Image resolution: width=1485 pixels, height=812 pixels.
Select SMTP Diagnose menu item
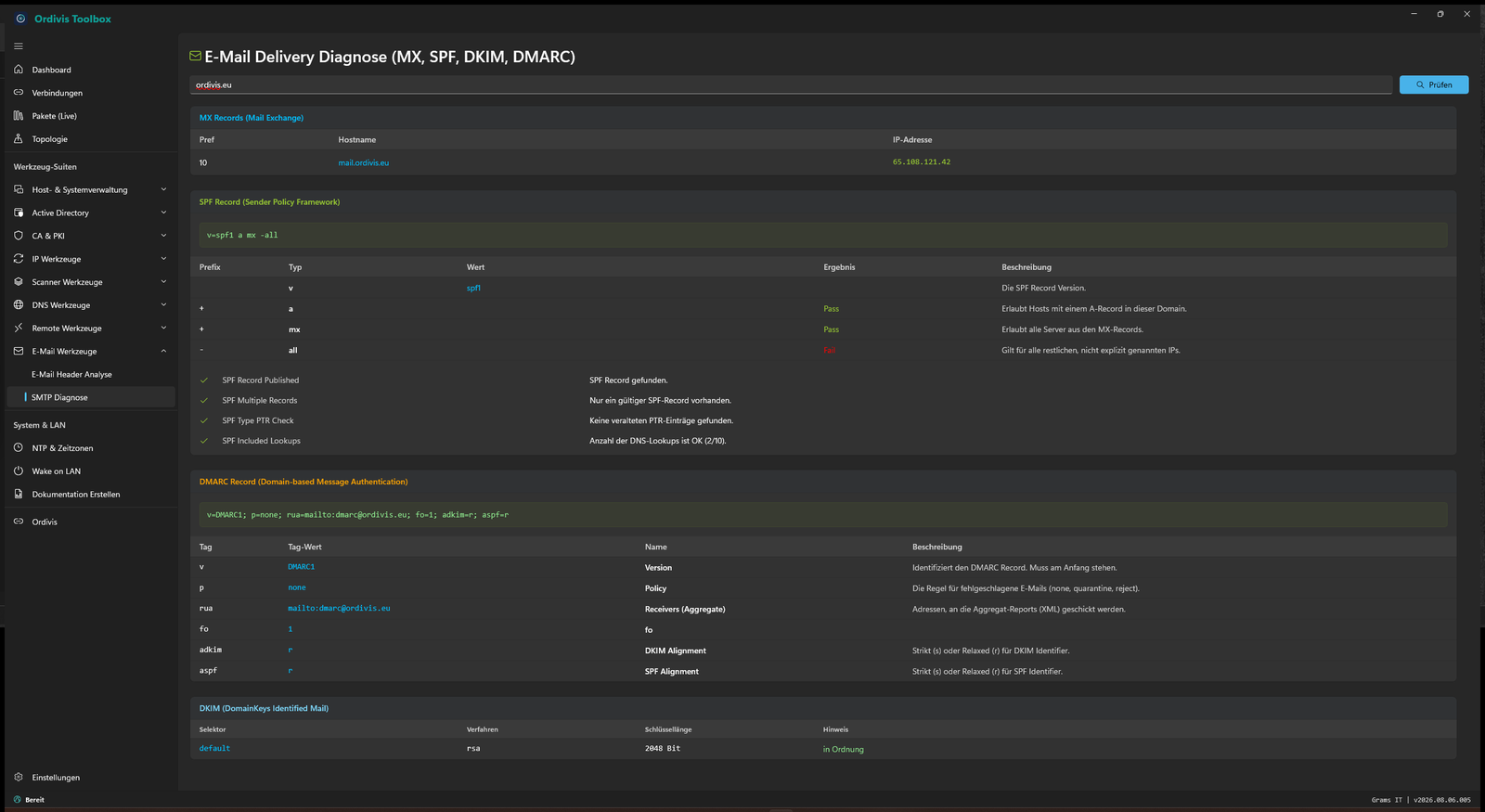[91, 397]
